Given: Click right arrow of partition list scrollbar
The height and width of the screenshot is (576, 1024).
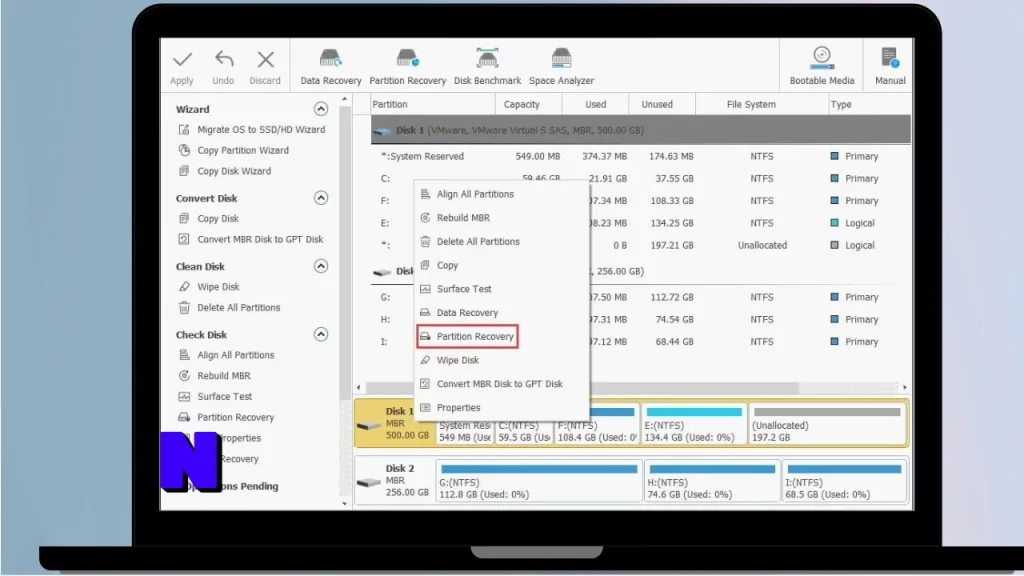Looking at the screenshot, I should [904, 387].
